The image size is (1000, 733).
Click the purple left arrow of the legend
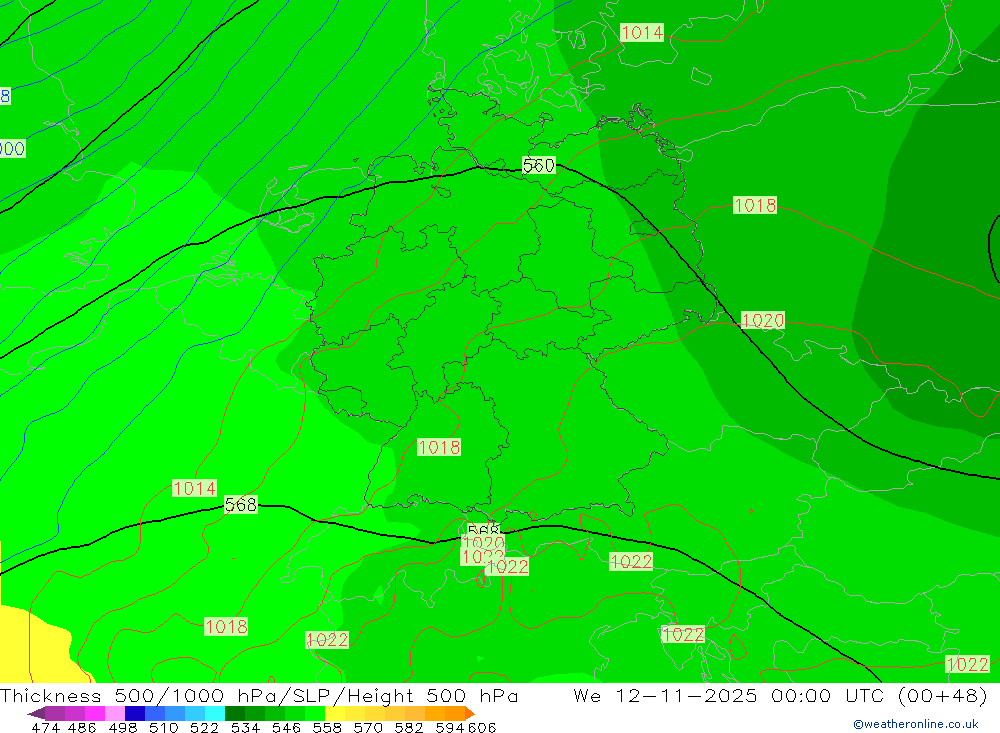coord(36,713)
